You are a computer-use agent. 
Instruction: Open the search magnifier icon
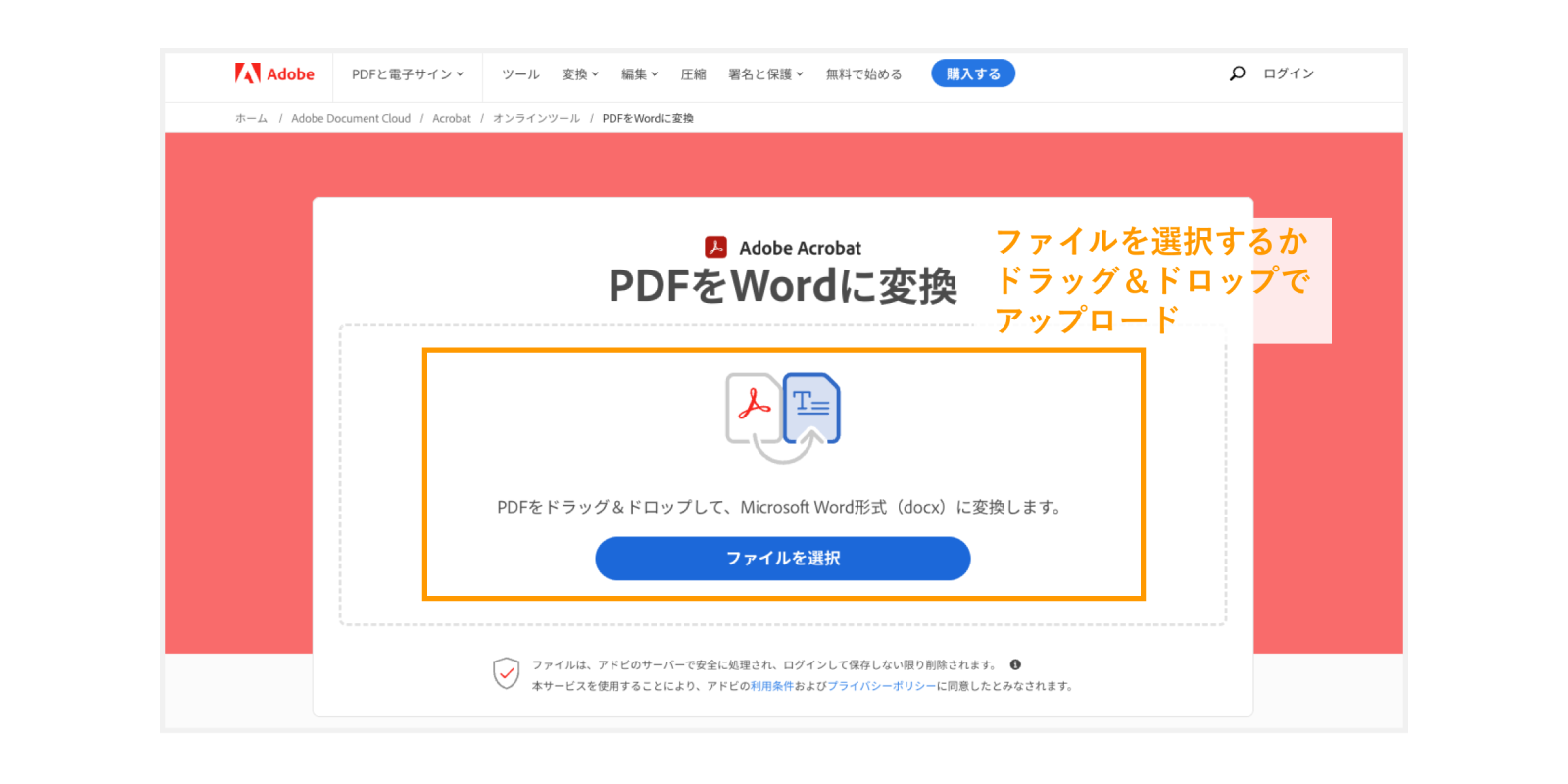pyautogui.click(x=1238, y=73)
